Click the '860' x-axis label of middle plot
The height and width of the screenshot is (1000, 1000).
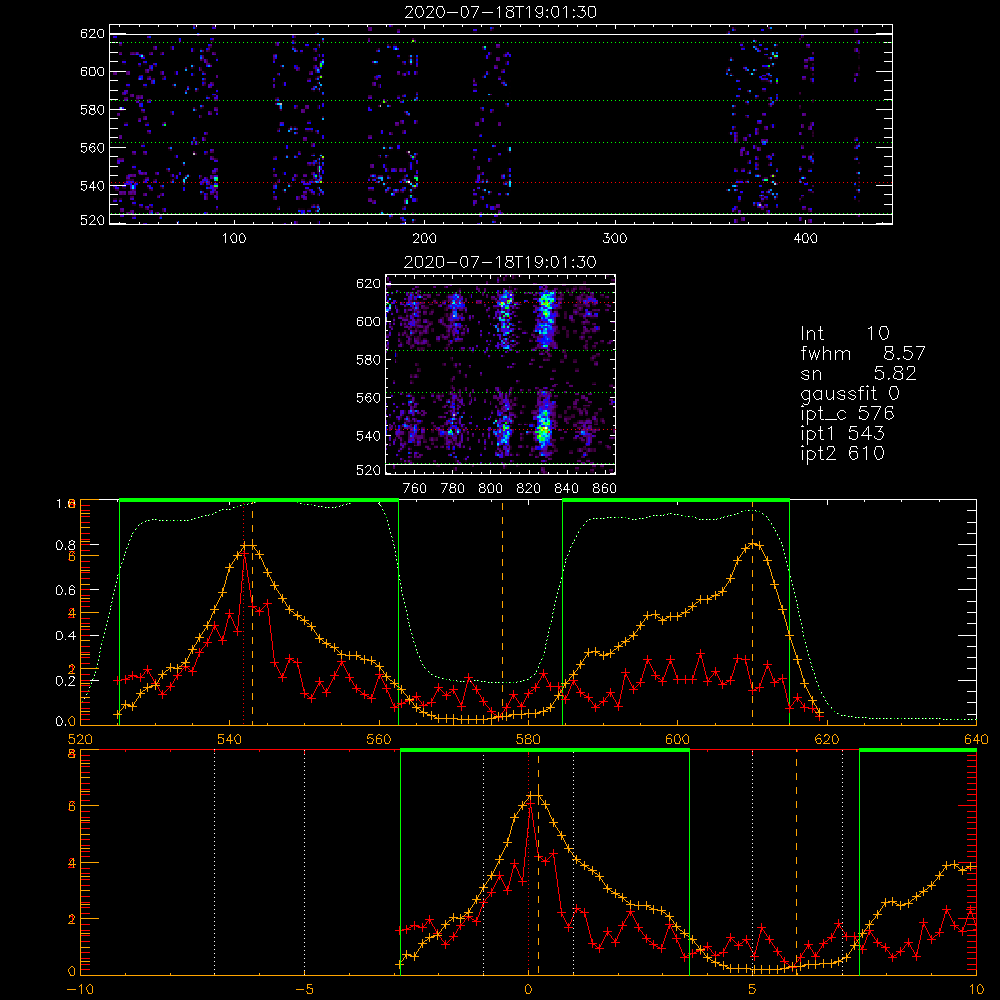(x=605, y=489)
